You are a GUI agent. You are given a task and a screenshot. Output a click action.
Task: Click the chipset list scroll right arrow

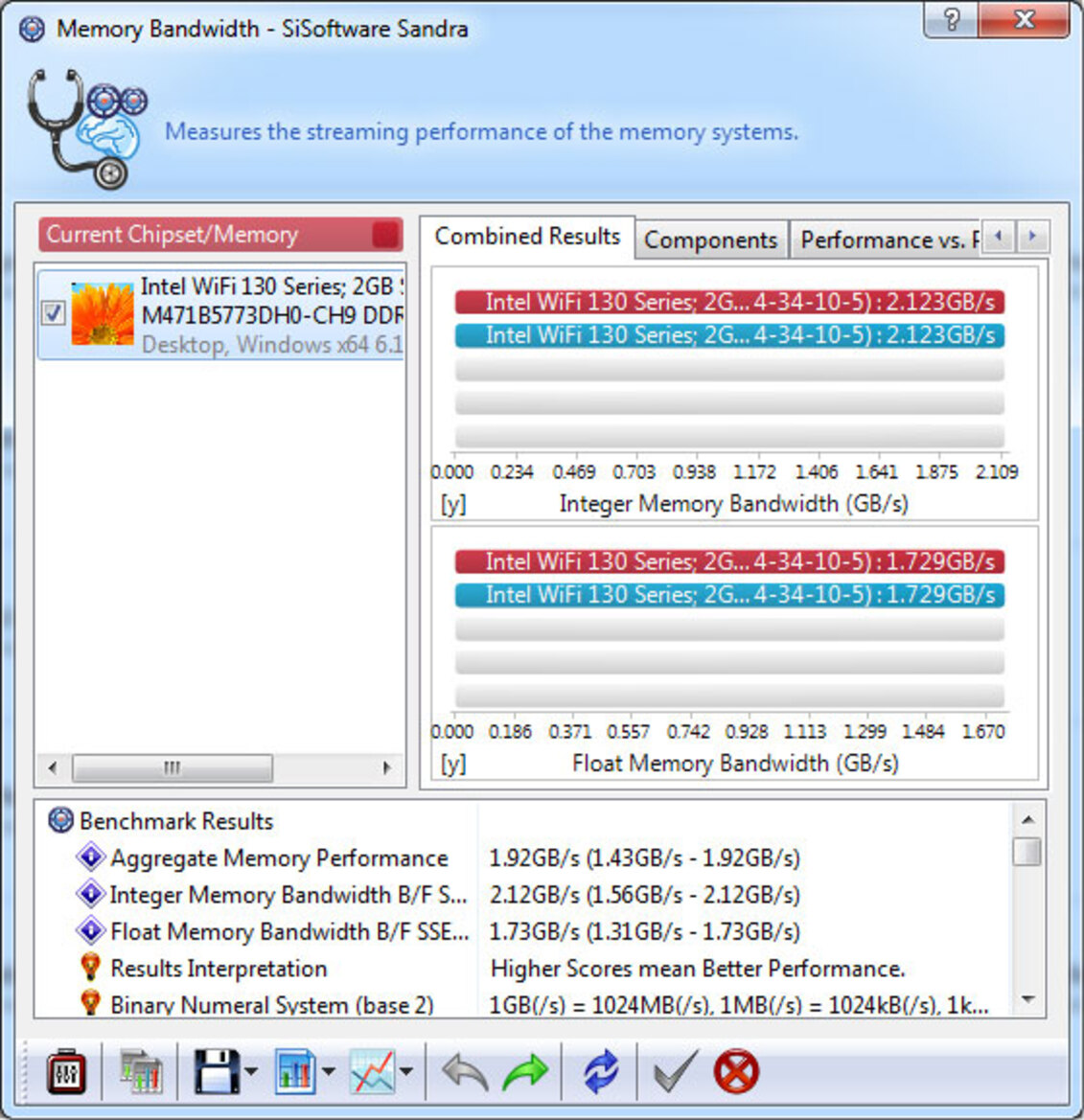pos(387,767)
